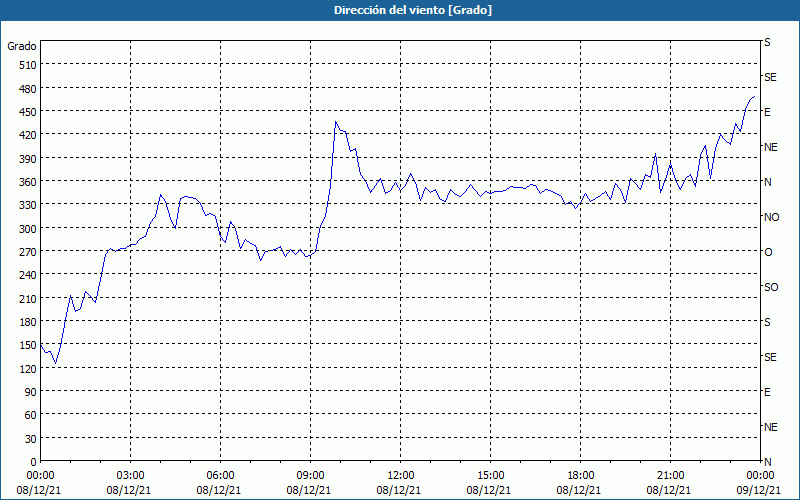Select the 08/12/21 date beneath 12:00
800x500 pixels.
coord(401,490)
